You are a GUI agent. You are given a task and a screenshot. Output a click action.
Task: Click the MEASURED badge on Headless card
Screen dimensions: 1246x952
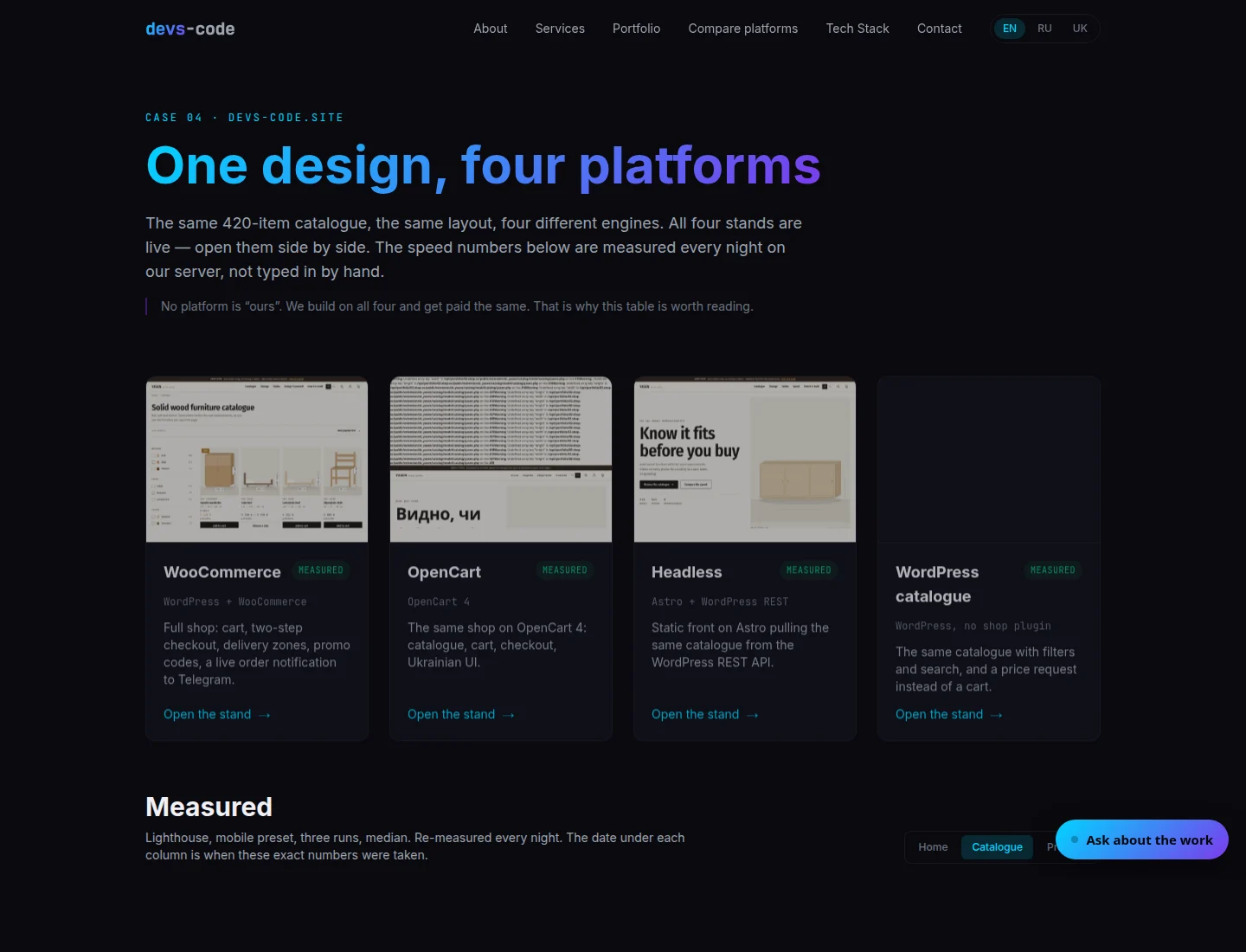[809, 570]
